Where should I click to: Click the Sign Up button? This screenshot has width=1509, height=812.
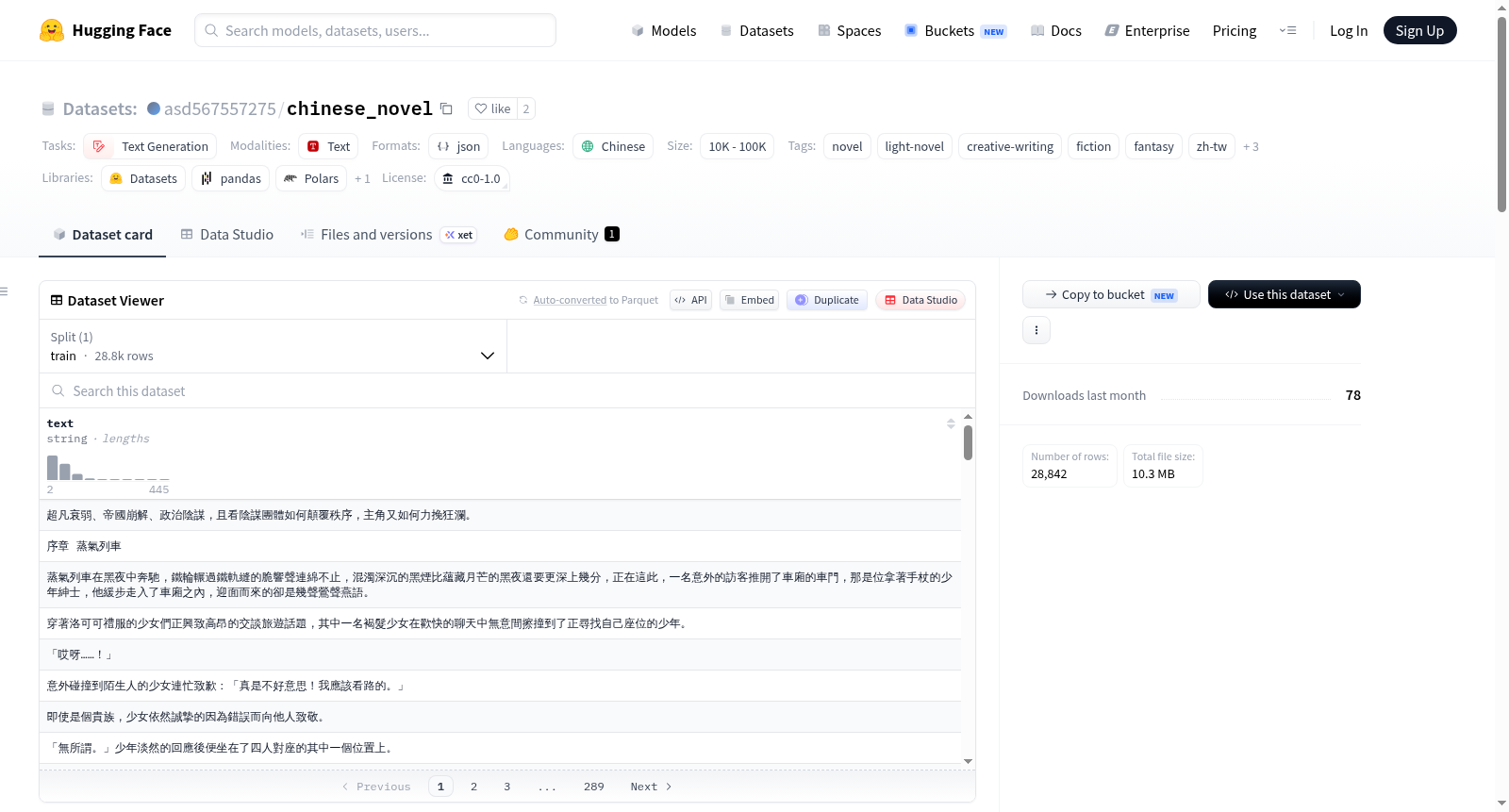pyautogui.click(x=1419, y=30)
